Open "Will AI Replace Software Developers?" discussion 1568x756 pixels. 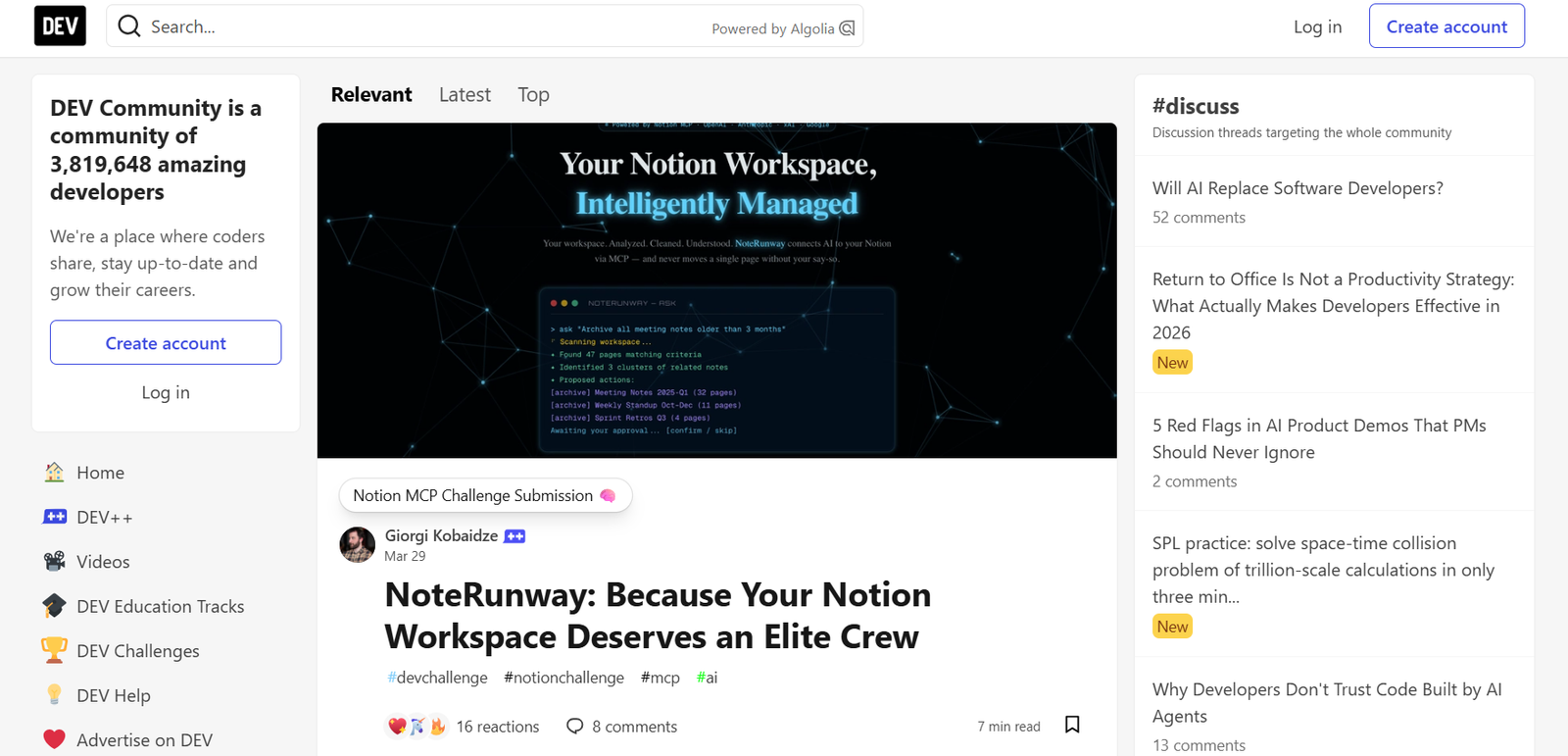tap(1298, 188)
